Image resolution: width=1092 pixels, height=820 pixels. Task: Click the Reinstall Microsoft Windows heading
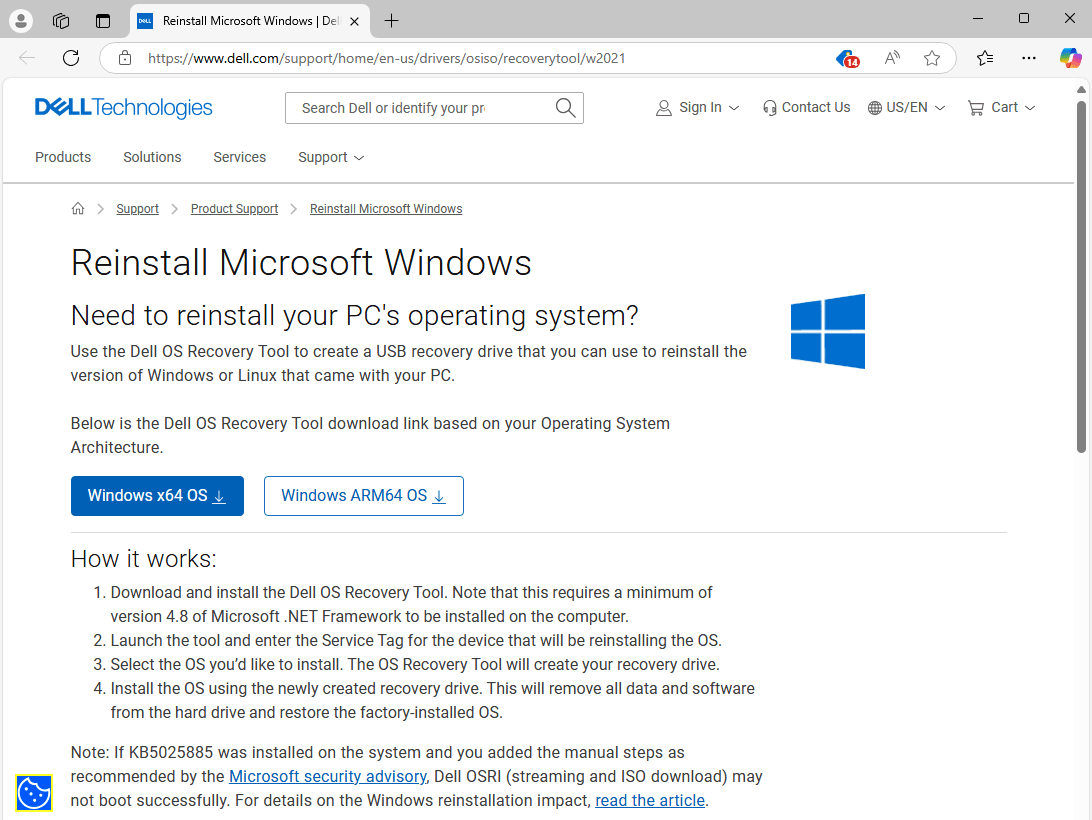301,263
